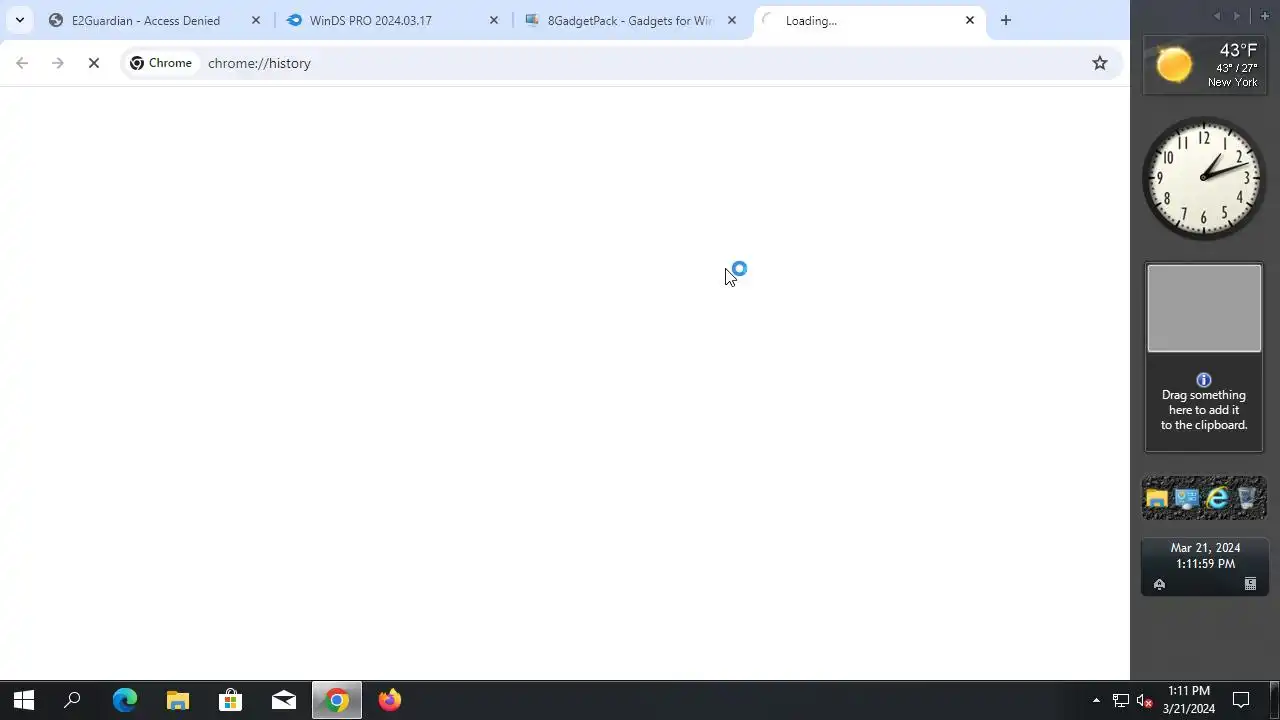The image size is (1280, 720).
Task: Show hidden system tray icons
Action: (x=1096, y=700)
